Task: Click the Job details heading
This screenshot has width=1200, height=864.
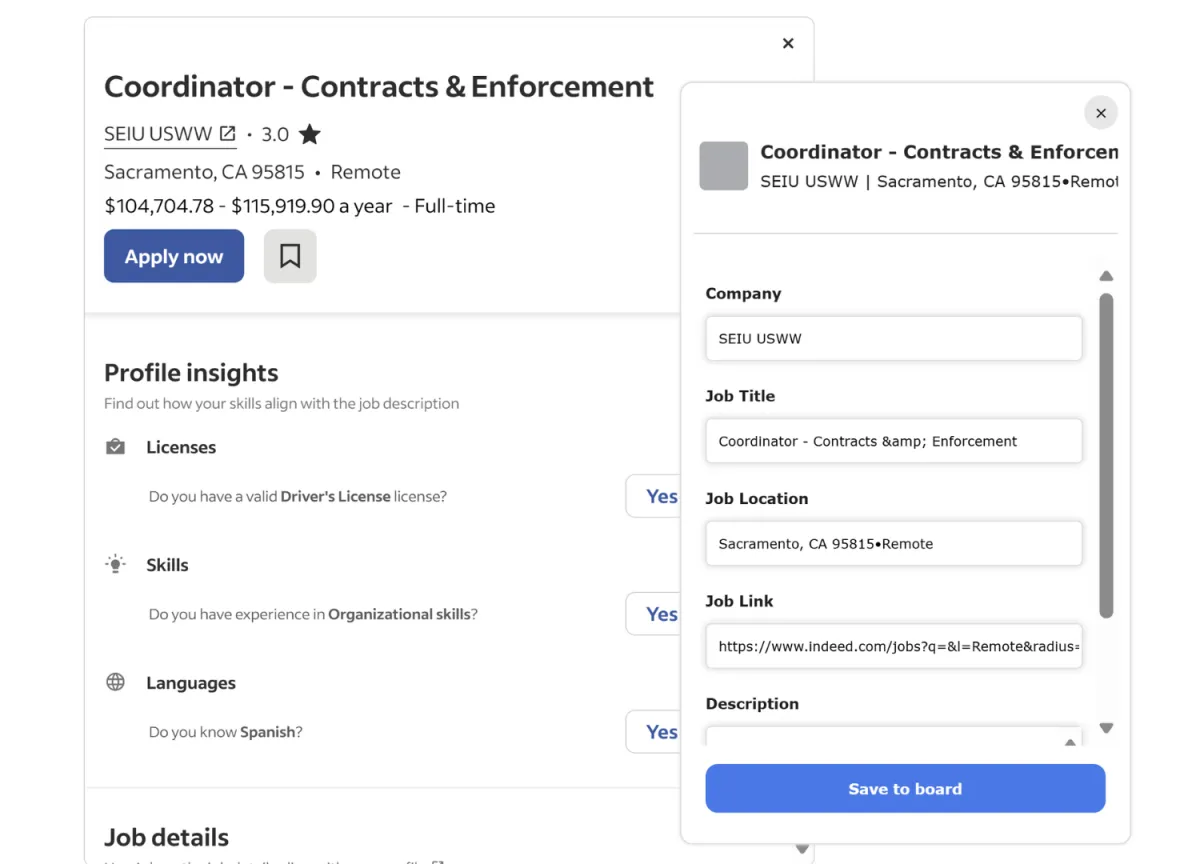Action: tap(166, 838)
